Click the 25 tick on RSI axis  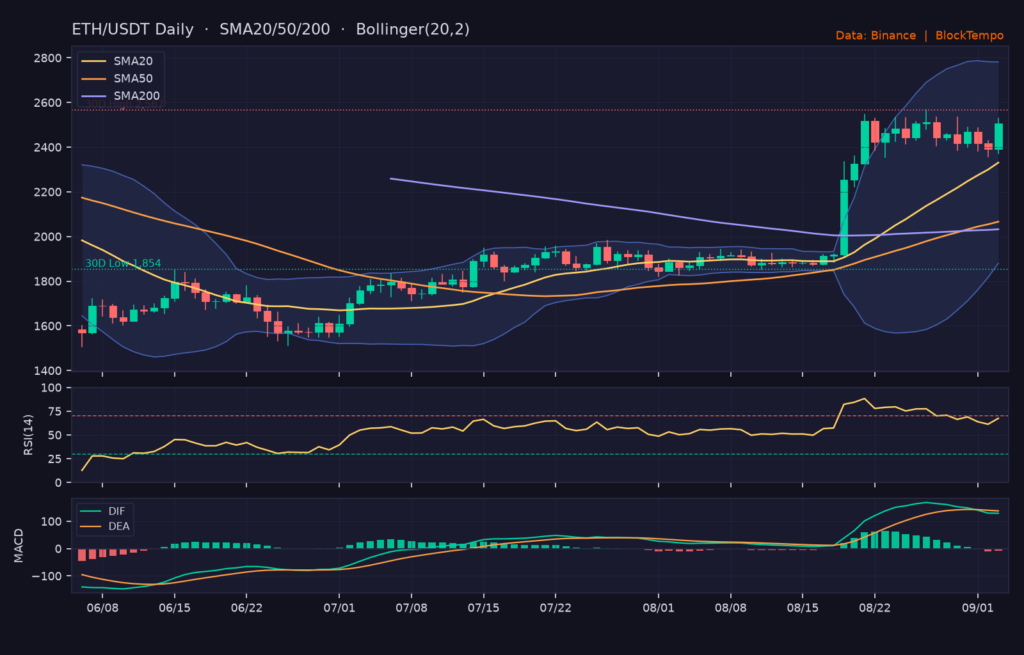pyautogui.click(x=55, y=459)
